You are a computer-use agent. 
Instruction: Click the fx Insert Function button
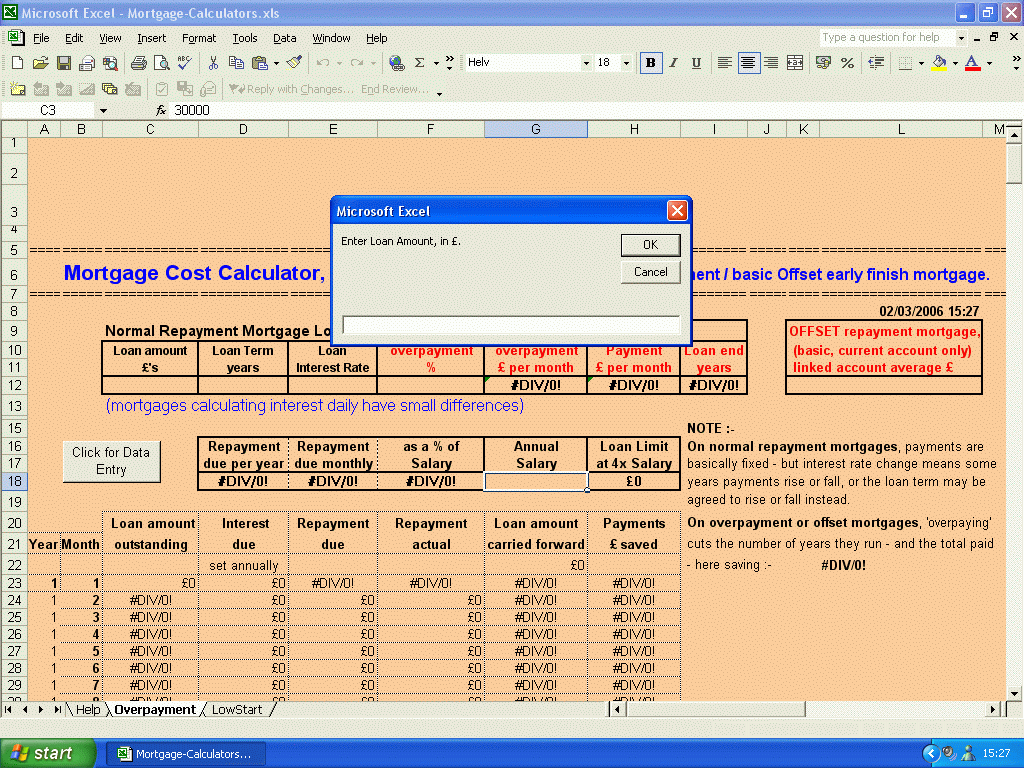point(161,110)
